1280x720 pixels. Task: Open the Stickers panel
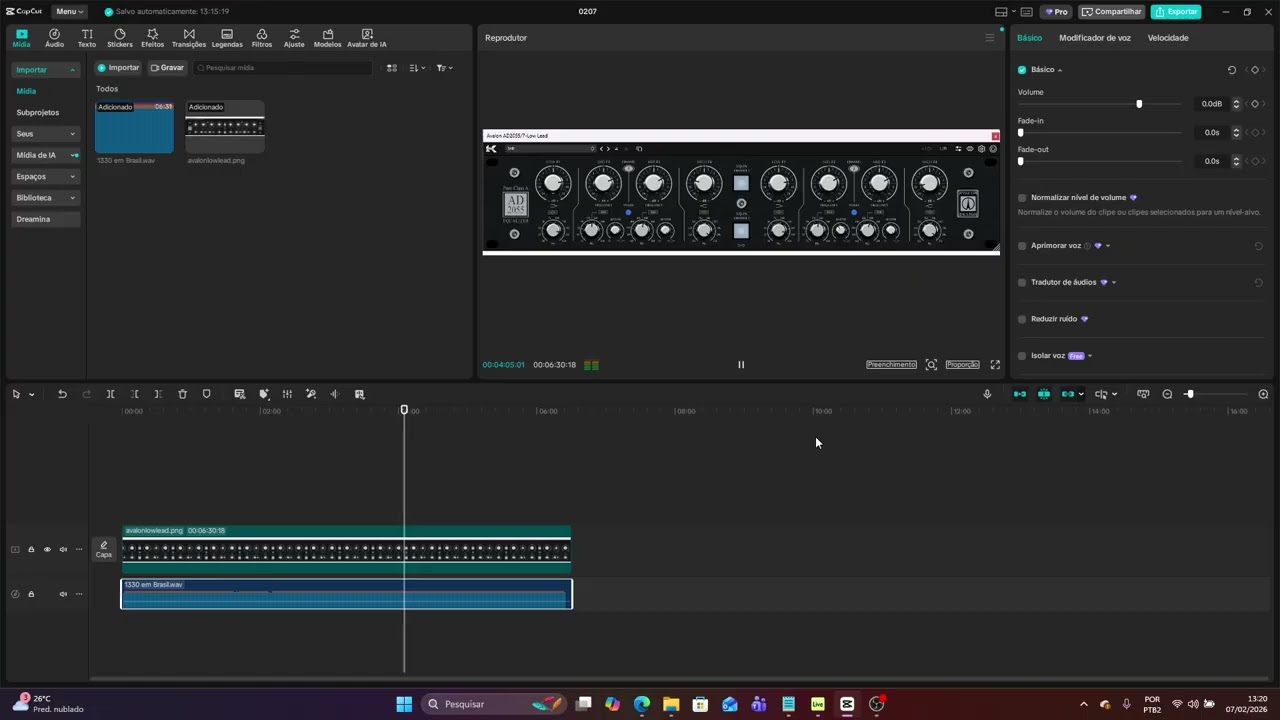pos(120,38)
